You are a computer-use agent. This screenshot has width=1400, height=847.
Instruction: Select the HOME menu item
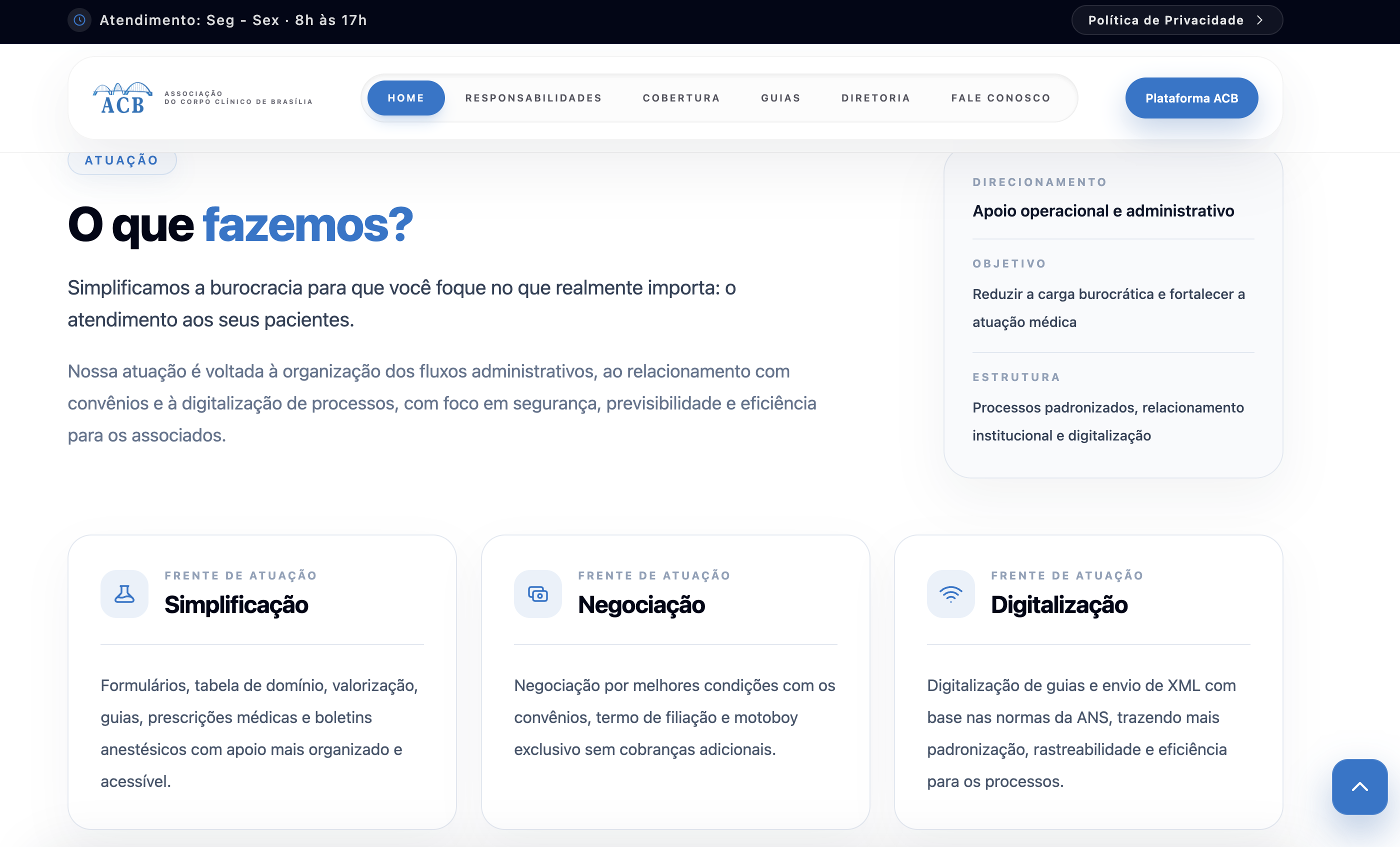405,97
